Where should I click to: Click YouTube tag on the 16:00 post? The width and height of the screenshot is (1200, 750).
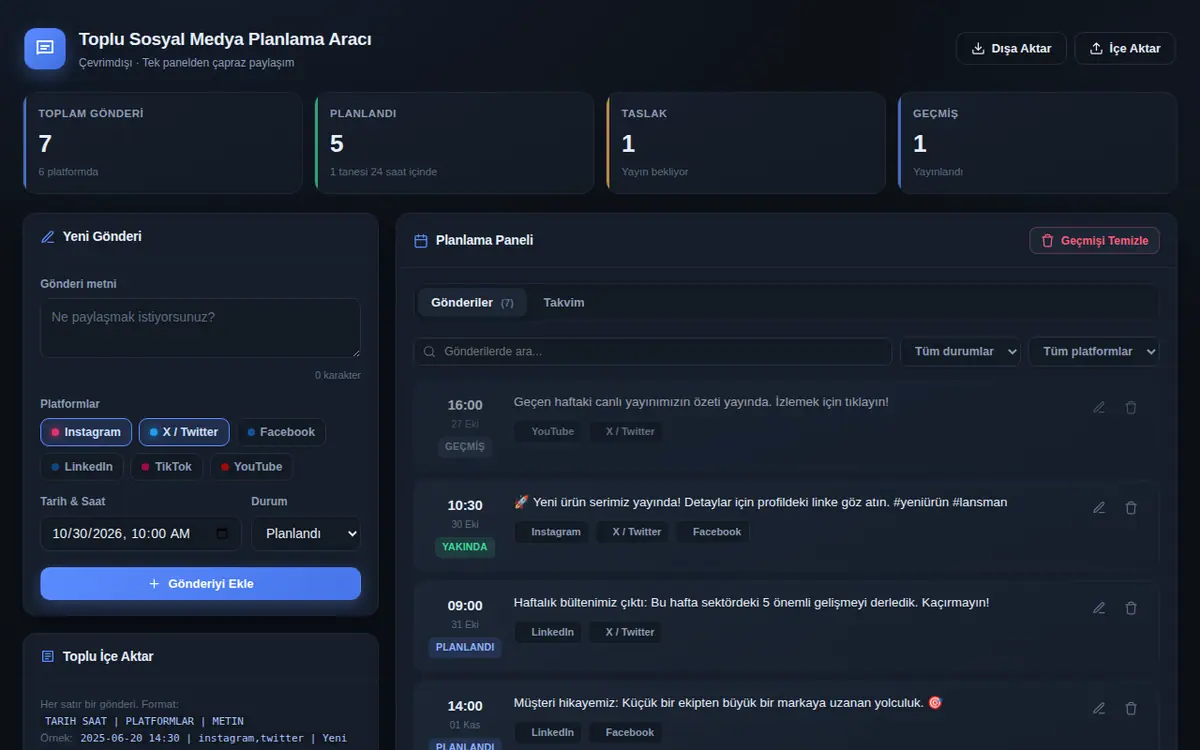[548, 432]
